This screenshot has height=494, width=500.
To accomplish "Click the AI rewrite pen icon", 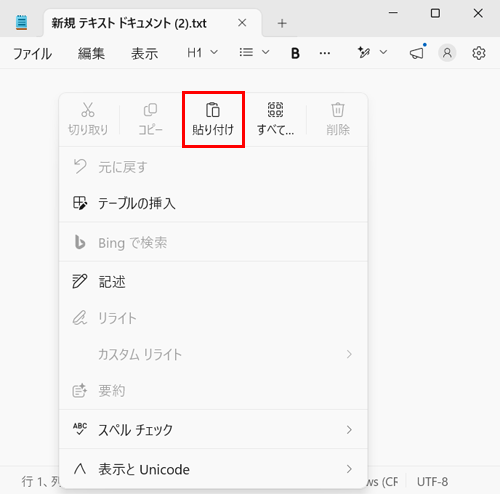I will [x=364, y=52].
